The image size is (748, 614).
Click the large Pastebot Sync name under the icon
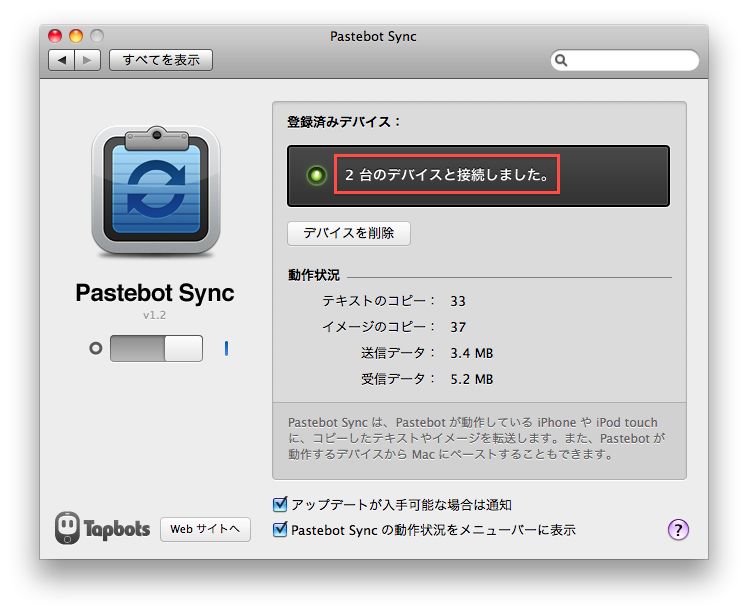[x=155, y=293]
